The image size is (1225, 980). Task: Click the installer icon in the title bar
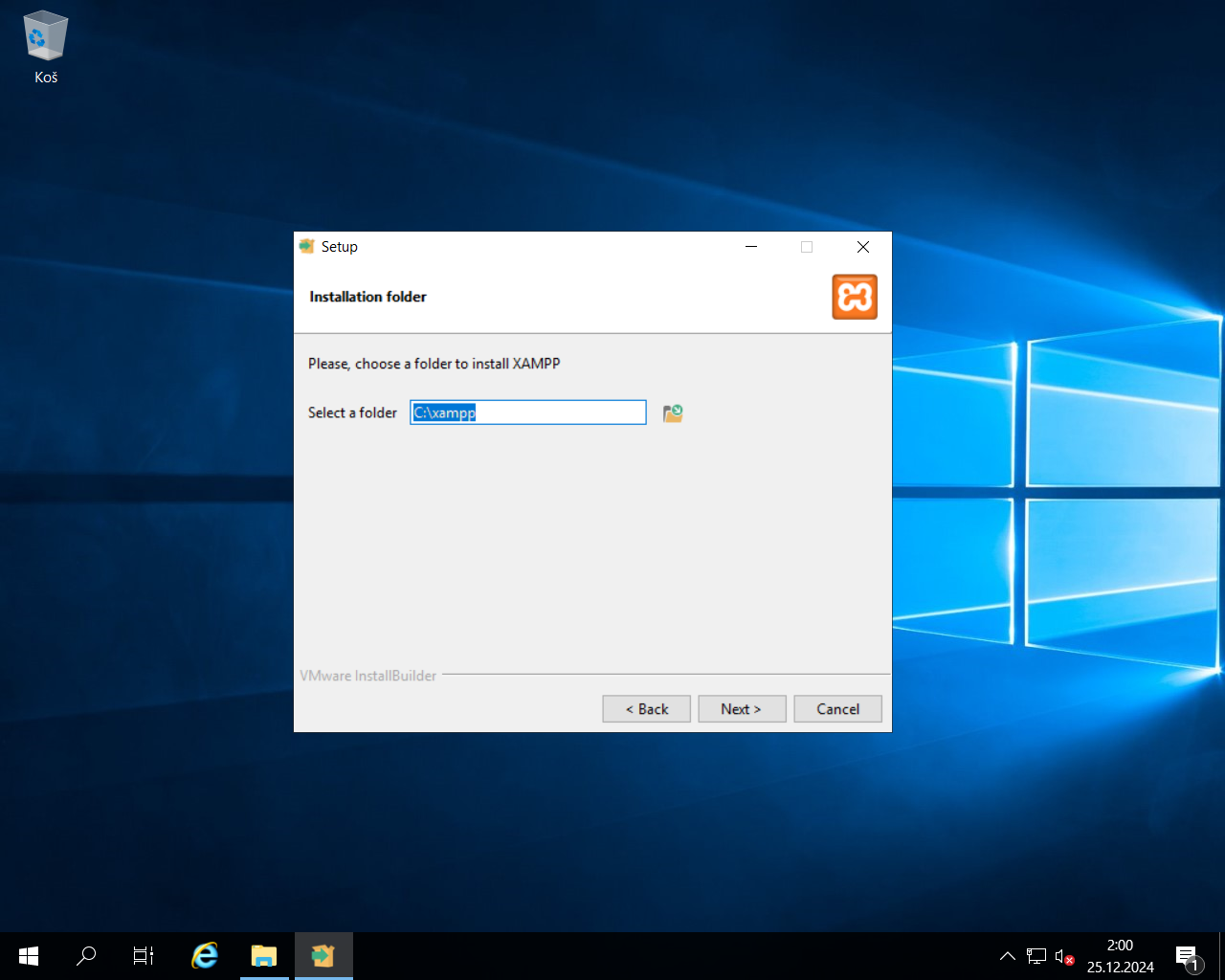coord(306,246)
